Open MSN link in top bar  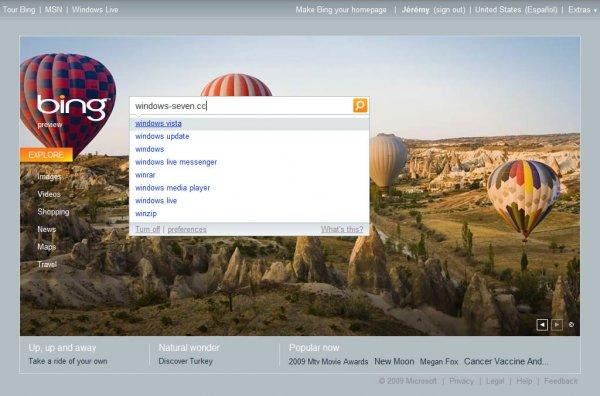point(53,10)
